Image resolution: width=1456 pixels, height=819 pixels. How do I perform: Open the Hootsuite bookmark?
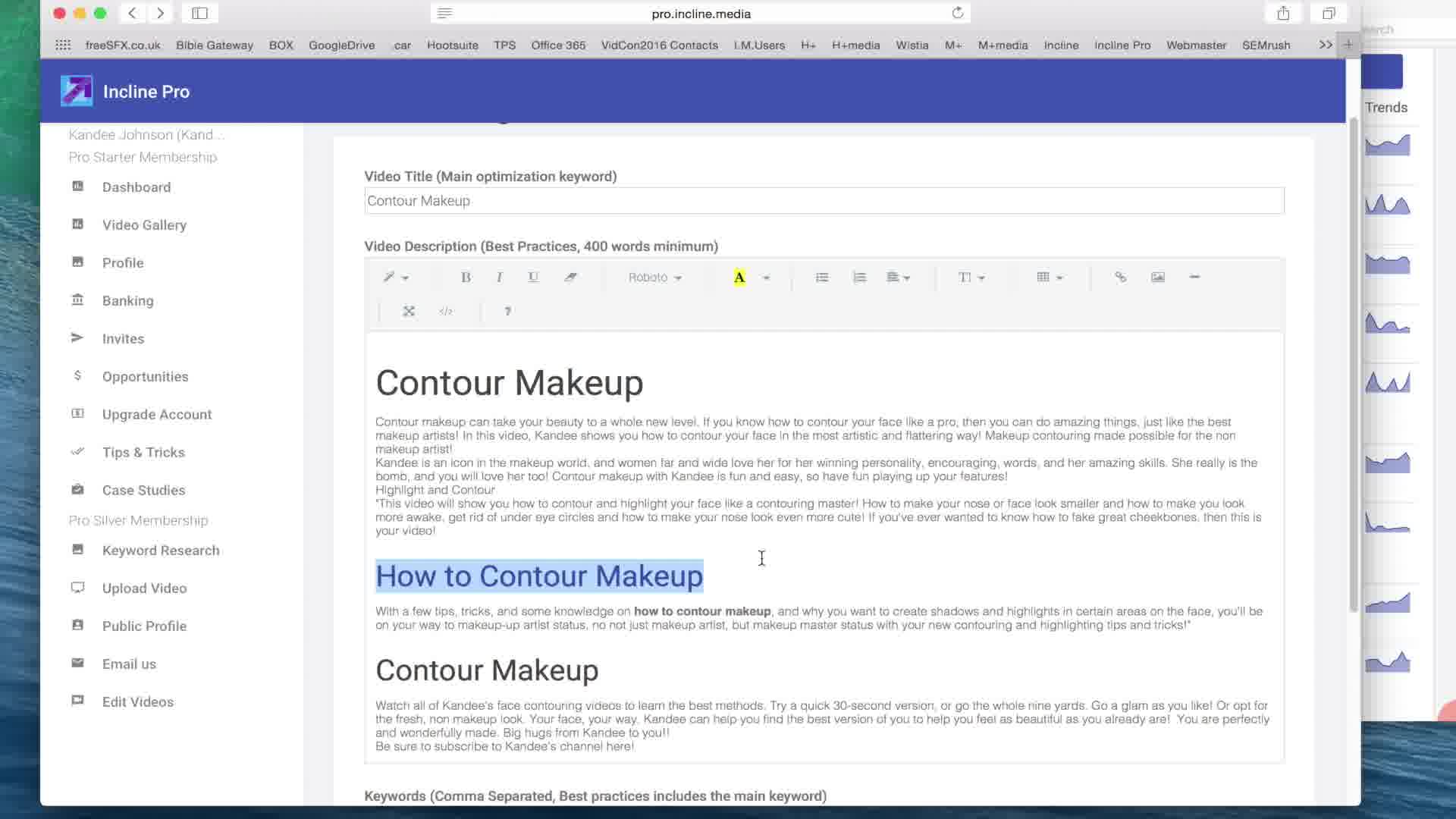coord(452,45)
